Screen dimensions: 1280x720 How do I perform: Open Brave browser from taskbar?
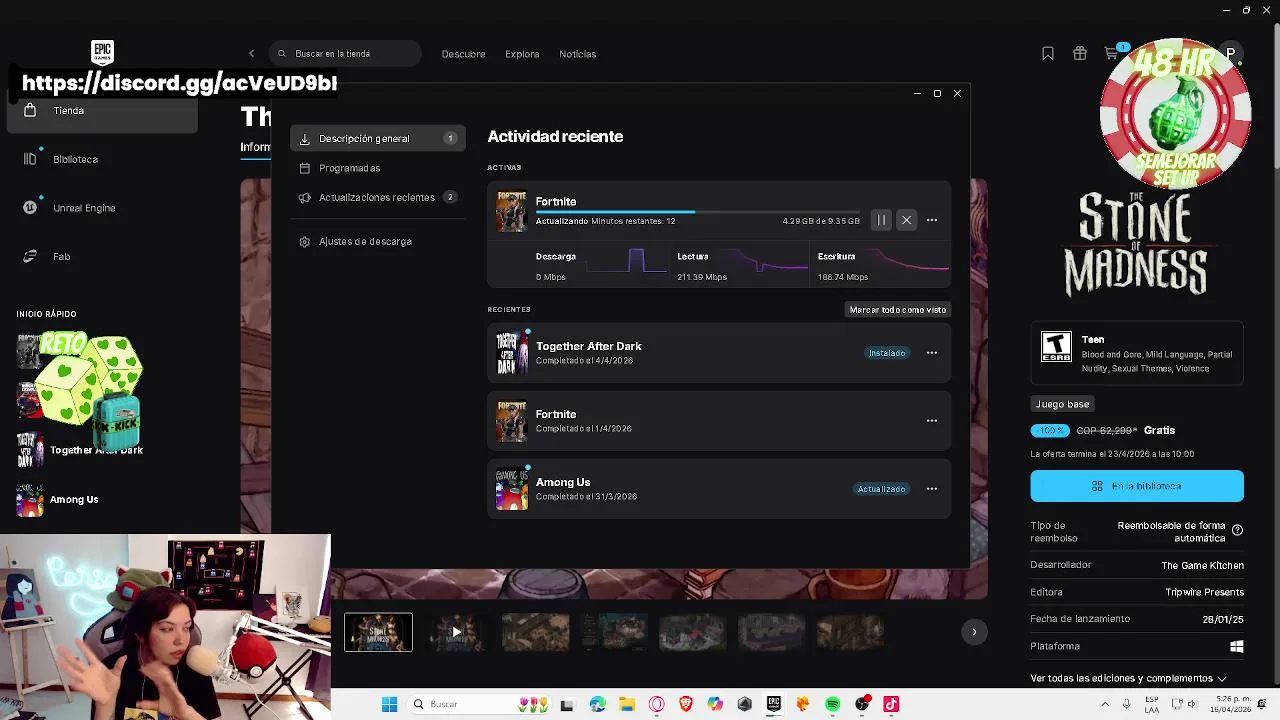[x=685, y=705]
